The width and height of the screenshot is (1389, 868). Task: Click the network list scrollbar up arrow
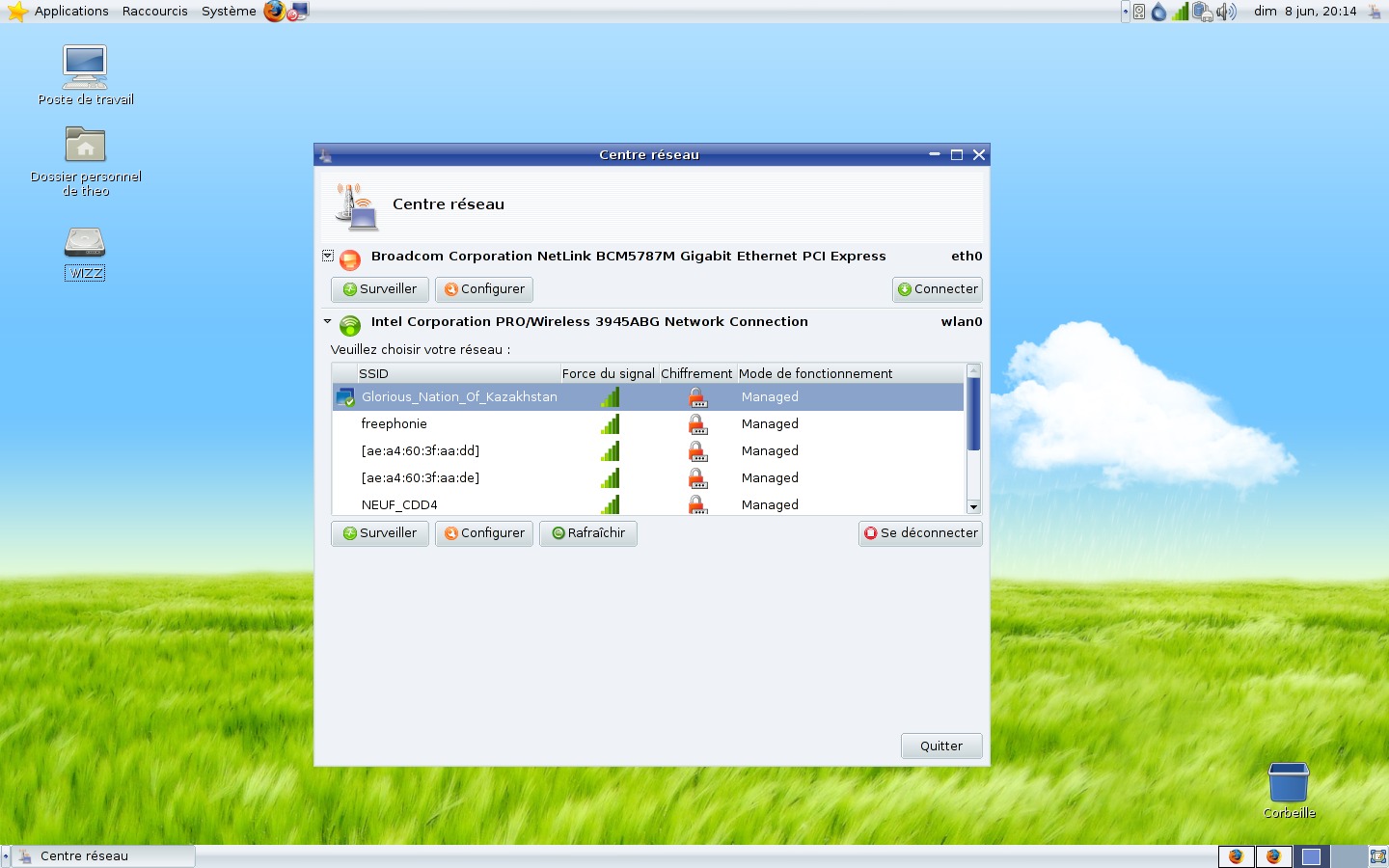[x=973, y=370]
